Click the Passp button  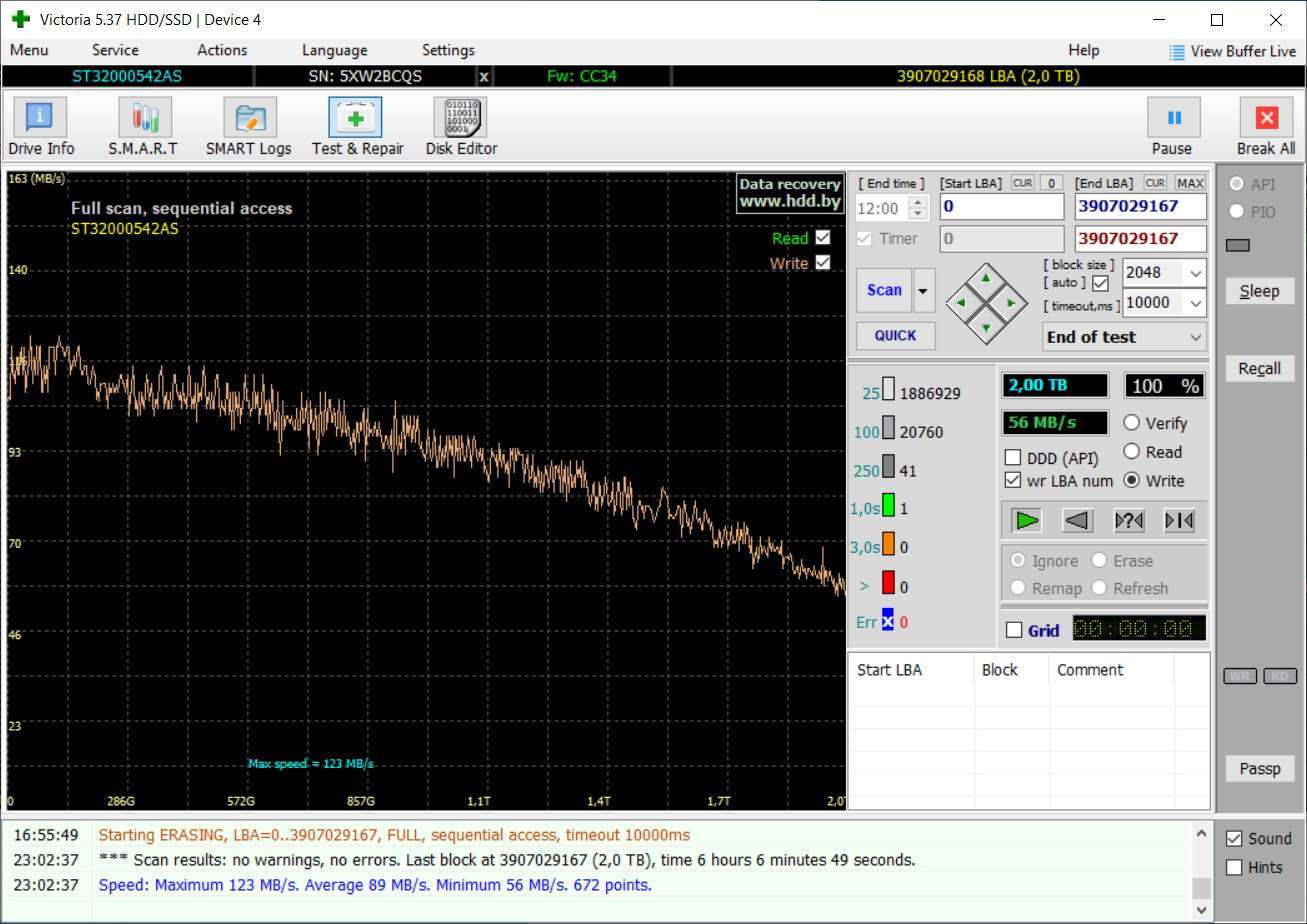pyautogui.click(x=1259, y=769)
